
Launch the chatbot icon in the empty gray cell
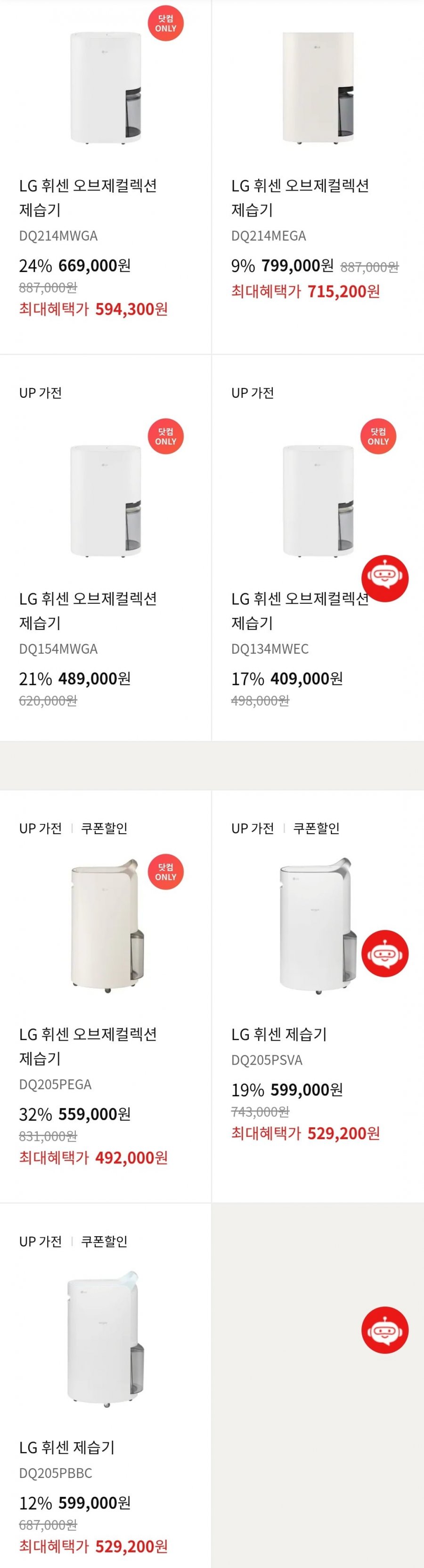[x=384, y=1330]
